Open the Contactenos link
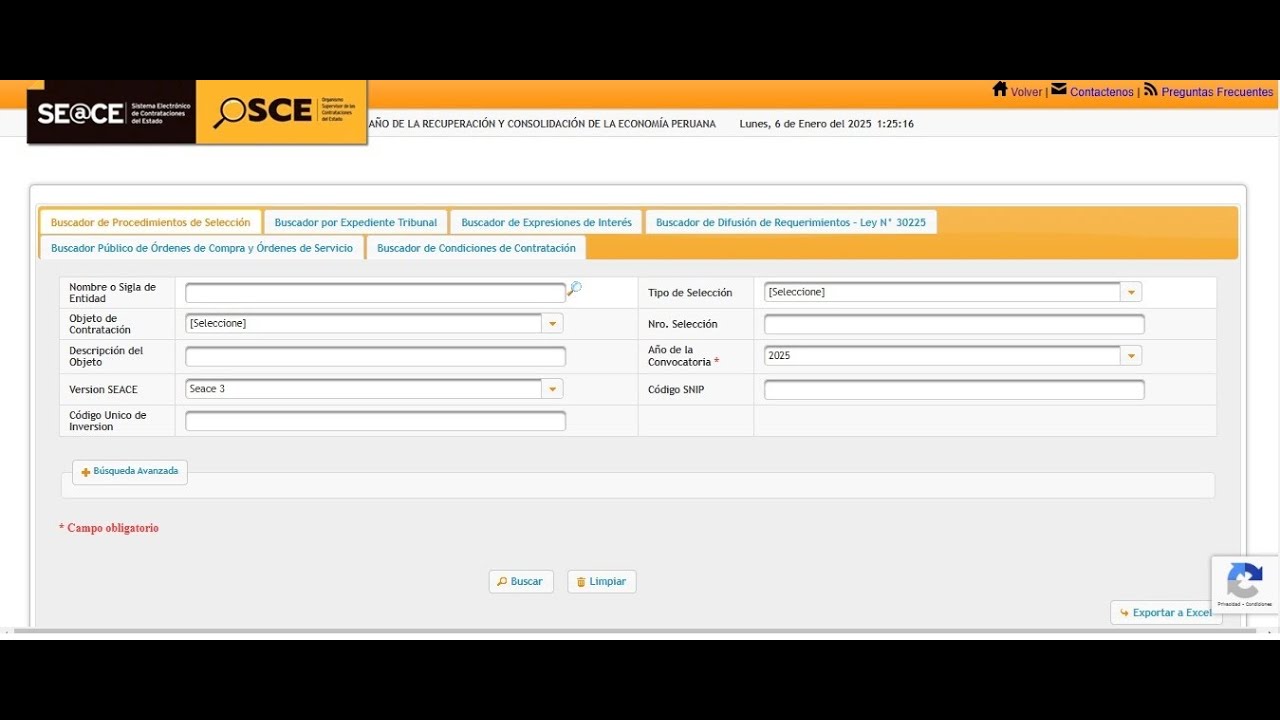The image size is (1280, 720). [x=1102, y=92]
